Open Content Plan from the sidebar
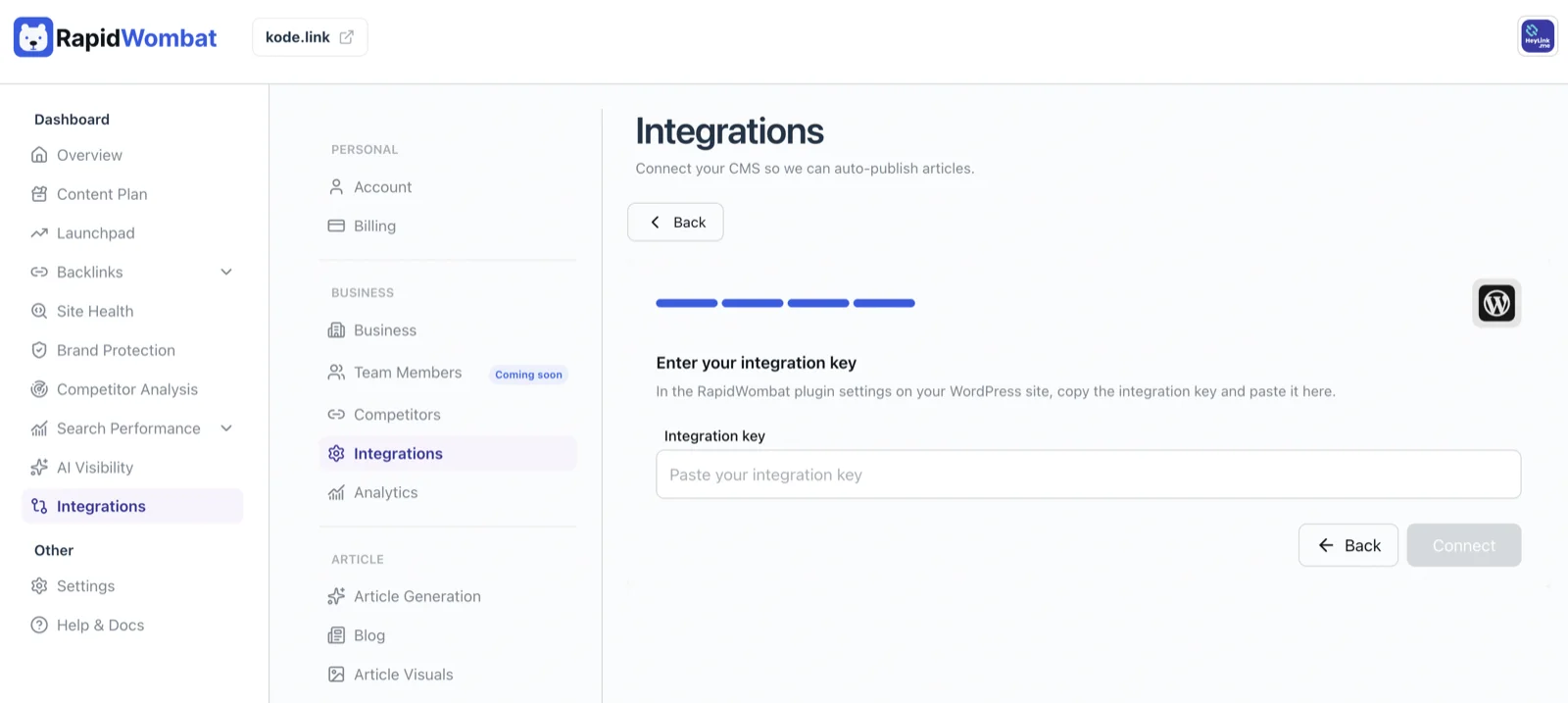 pos(102,194)
